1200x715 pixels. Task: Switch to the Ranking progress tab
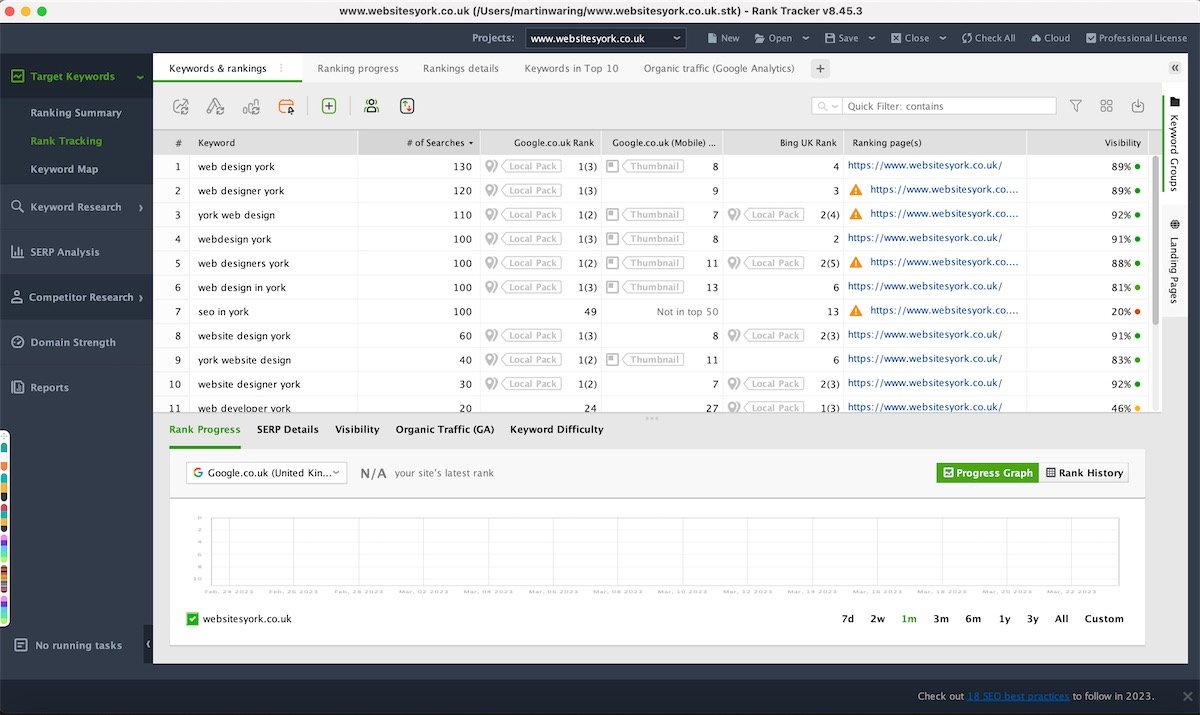[x=358, y=68]
